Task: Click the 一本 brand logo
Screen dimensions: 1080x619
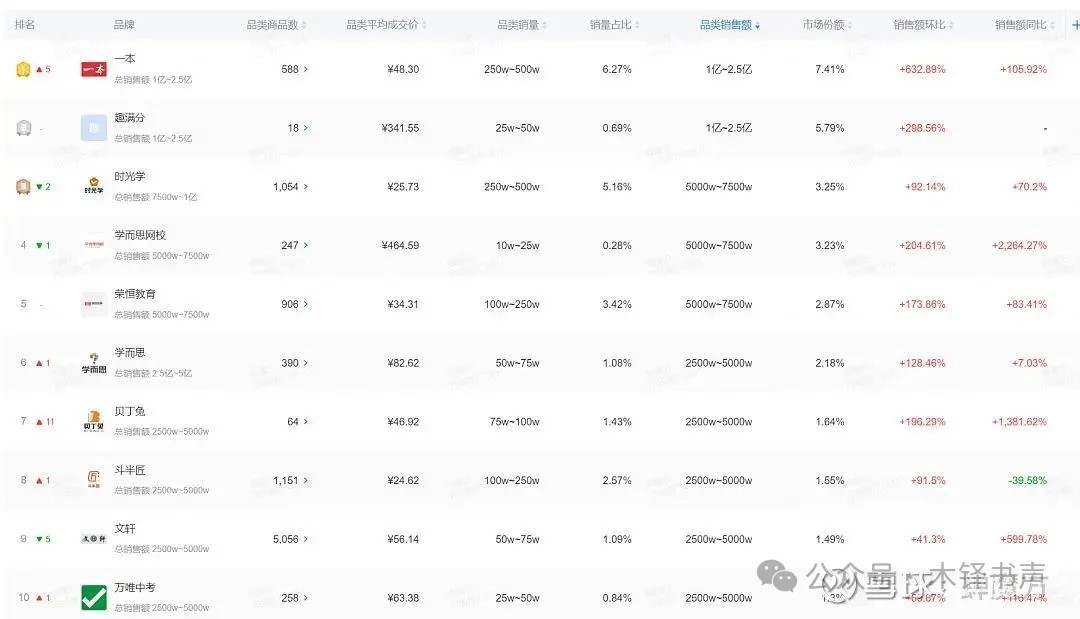Action: (94, 69)
